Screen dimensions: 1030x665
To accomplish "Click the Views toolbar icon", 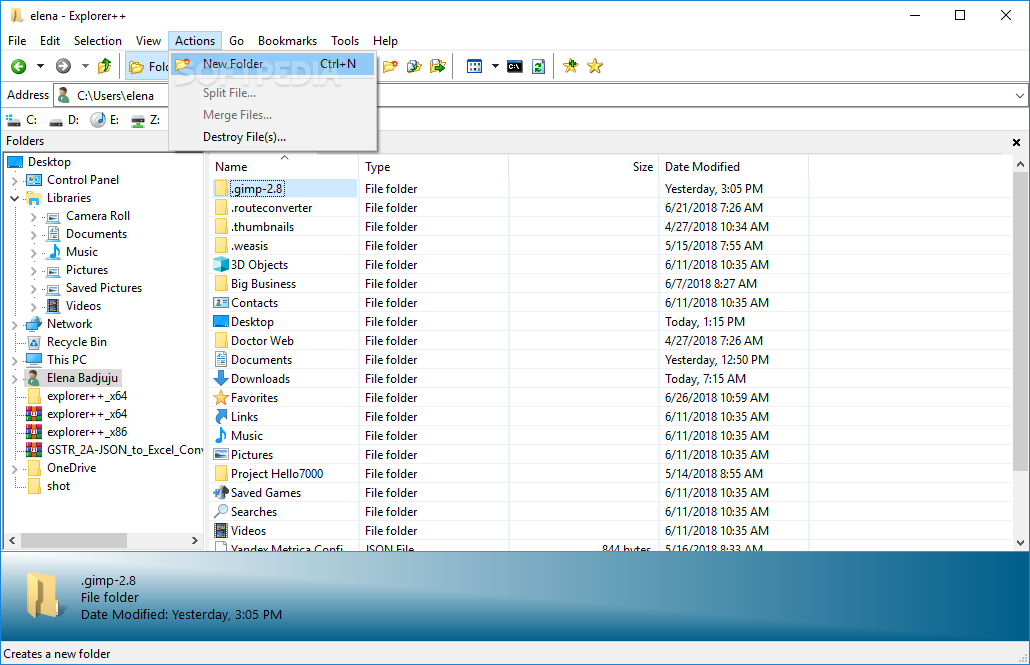I will (x=474, y=66).
